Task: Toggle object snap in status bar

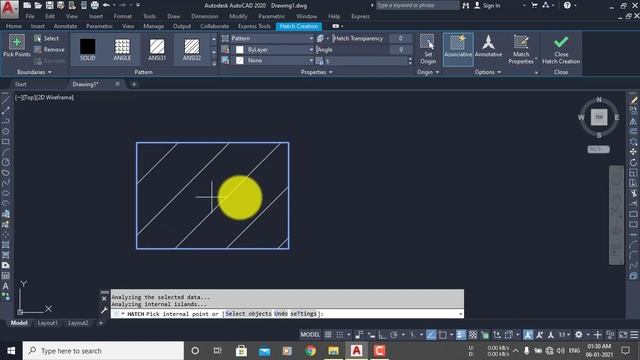Action: click(442, 335)
